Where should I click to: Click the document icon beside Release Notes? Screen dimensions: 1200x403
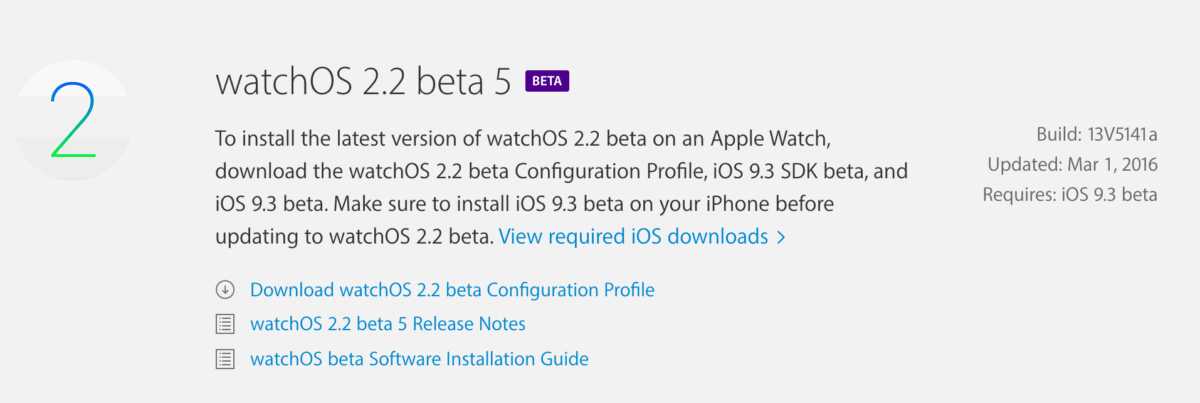pyautogui.click(x=225, y=324)
